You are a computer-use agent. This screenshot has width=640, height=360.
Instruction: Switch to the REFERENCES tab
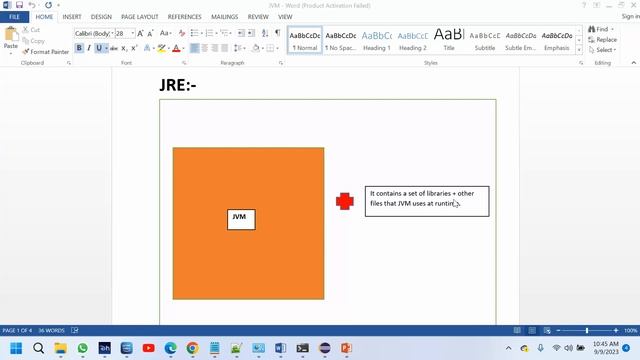184,17
